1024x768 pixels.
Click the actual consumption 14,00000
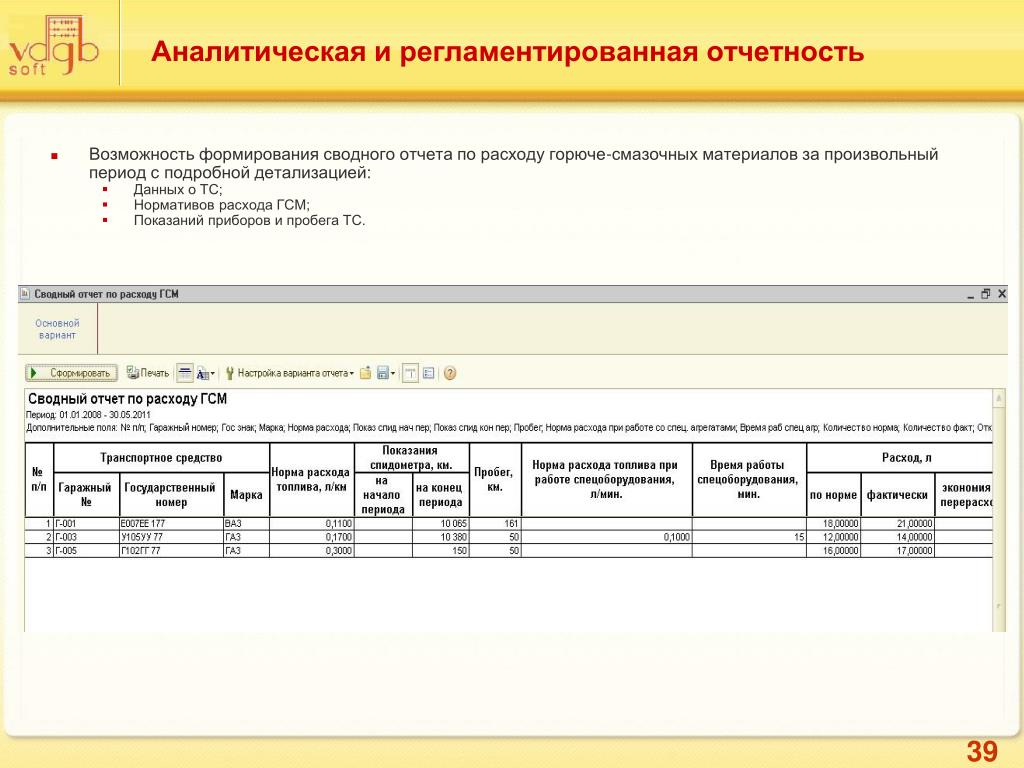click(897, 537)
